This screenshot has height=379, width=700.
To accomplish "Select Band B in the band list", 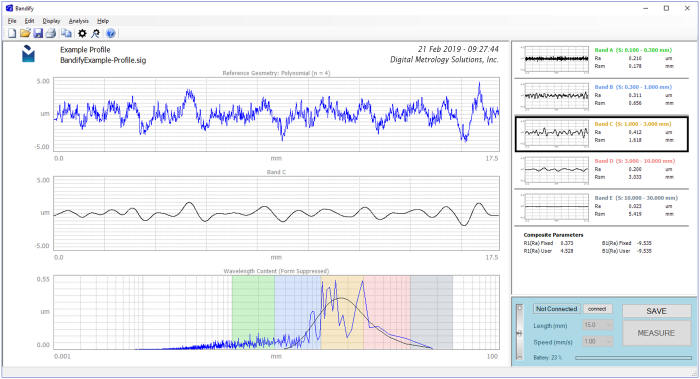I will click(x=601, y=96).
